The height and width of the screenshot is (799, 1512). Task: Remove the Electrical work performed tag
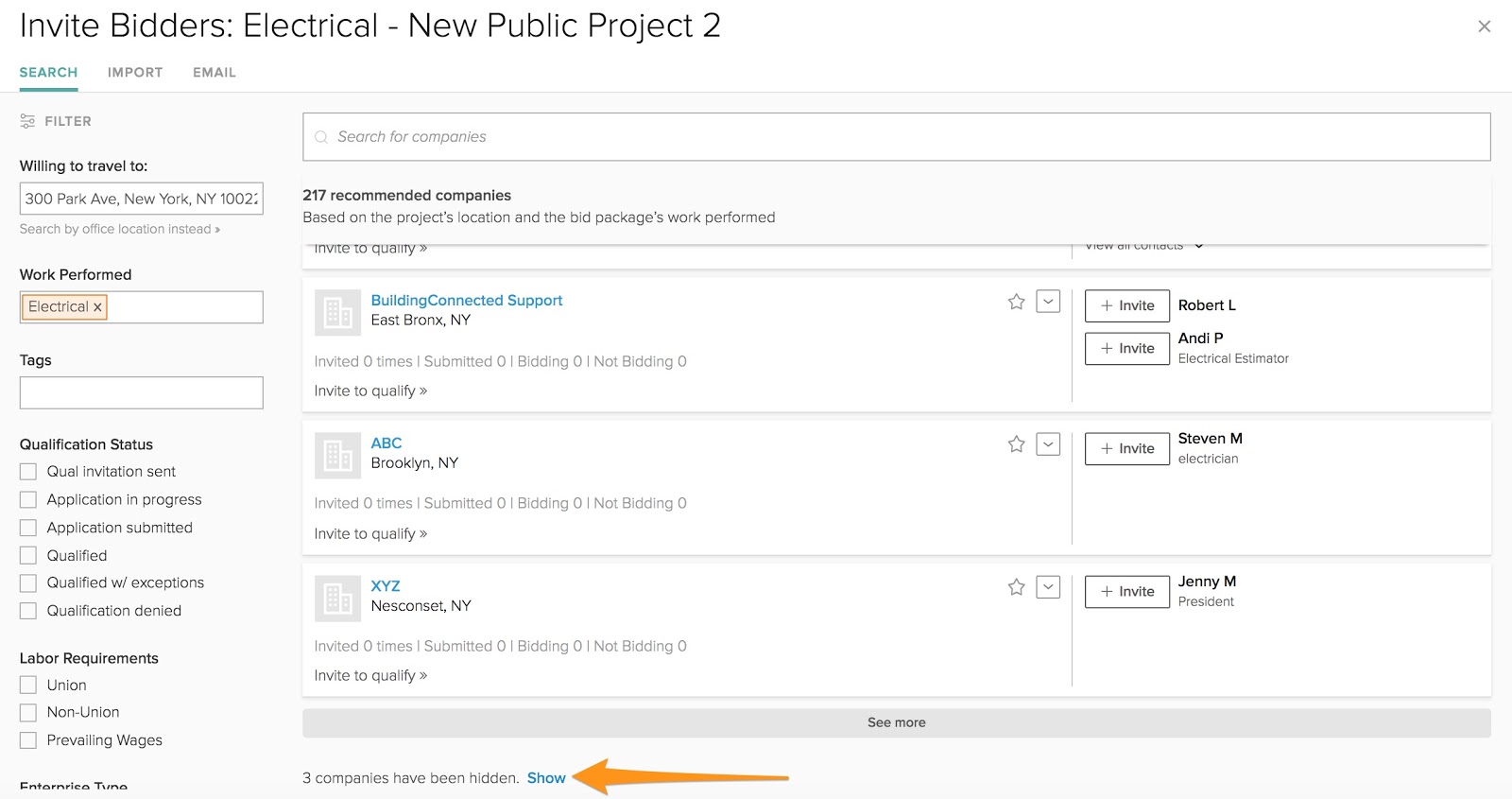tap(97, 307)
